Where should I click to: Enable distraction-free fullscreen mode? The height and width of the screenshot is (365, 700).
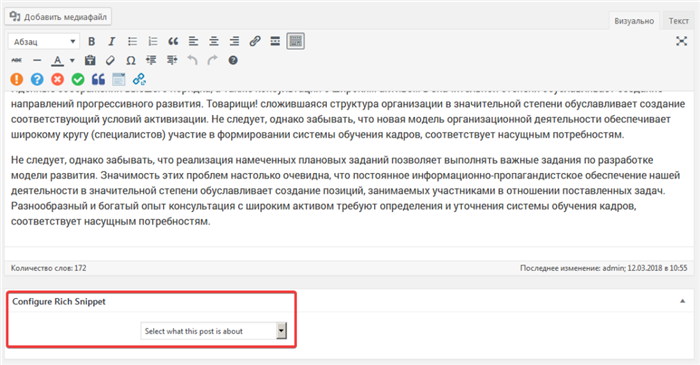click(681, 41)
